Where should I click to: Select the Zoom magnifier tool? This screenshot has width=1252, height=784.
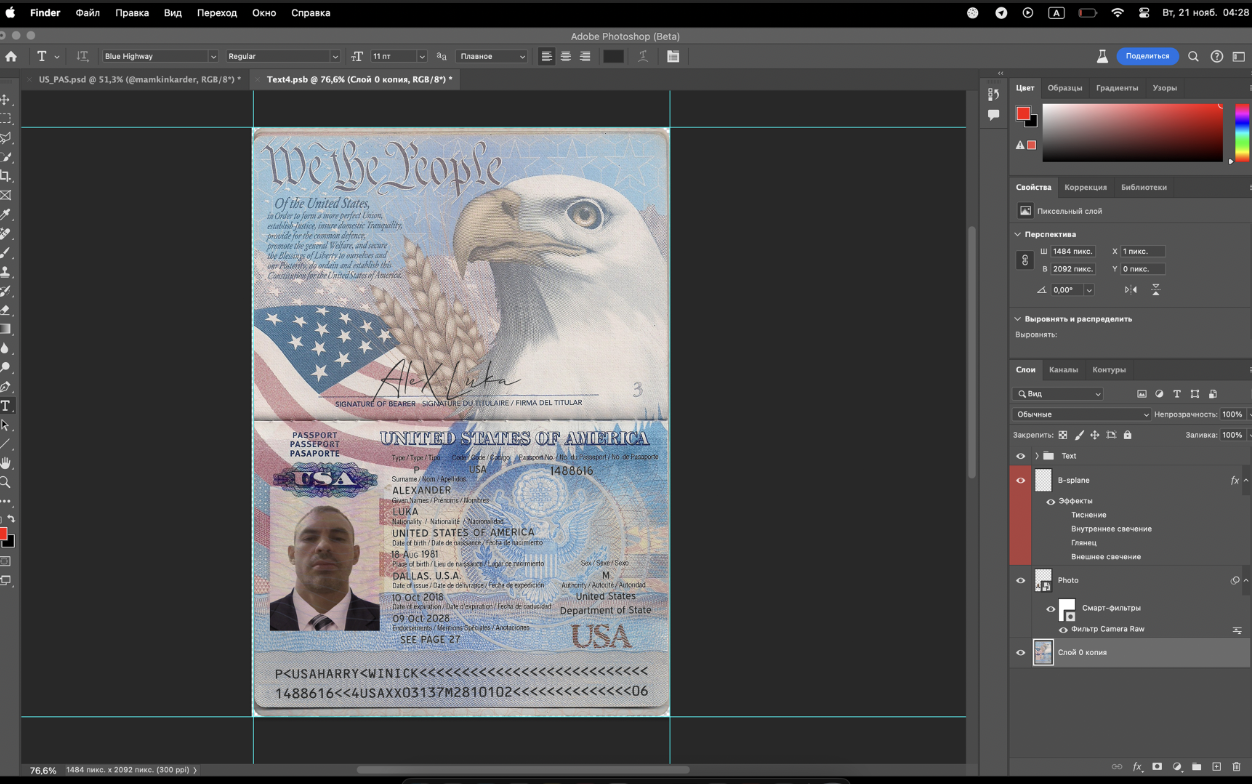[x=5, y=482]
